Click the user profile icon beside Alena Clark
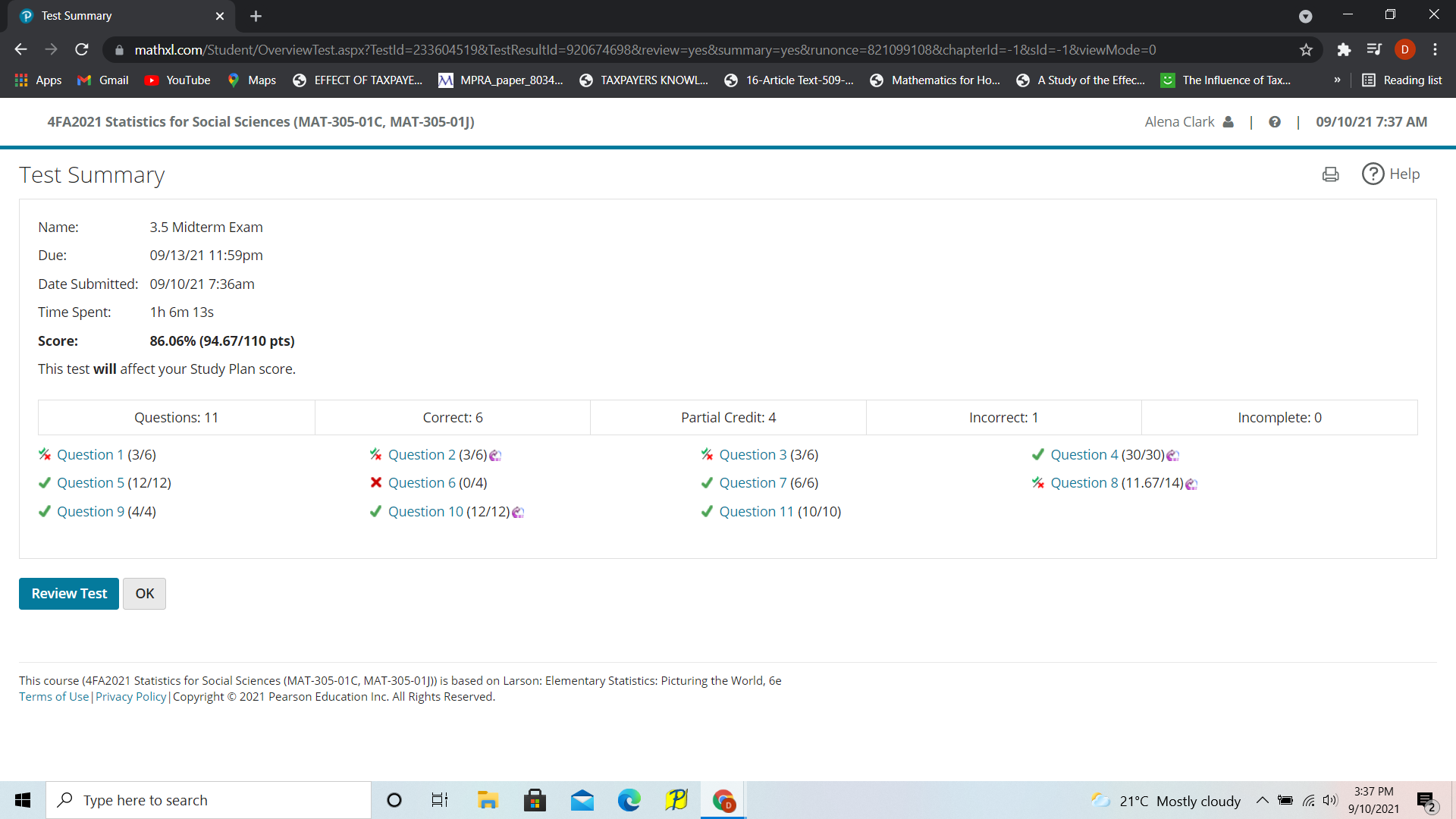The image size is (1456, 819). coord(1228,122)
